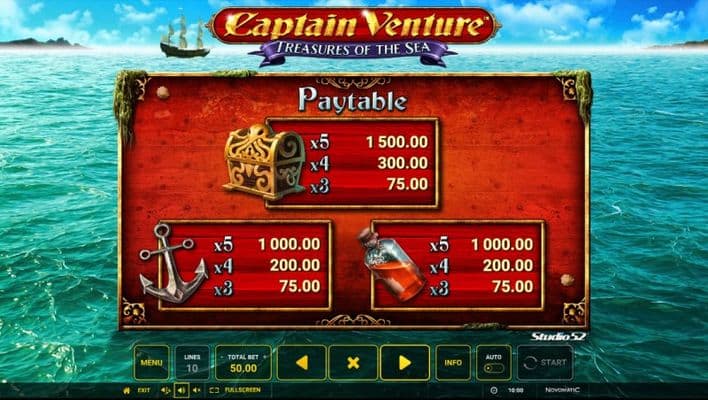Screen dimensions: 708x400
Task: Open the TOTAL BET selector
Action: point(243,362)
